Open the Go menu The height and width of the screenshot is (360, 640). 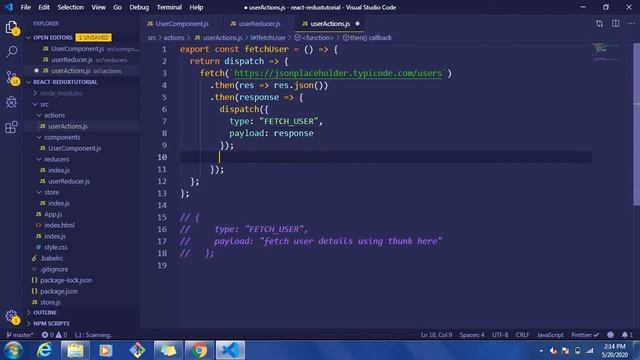point(117,7)
